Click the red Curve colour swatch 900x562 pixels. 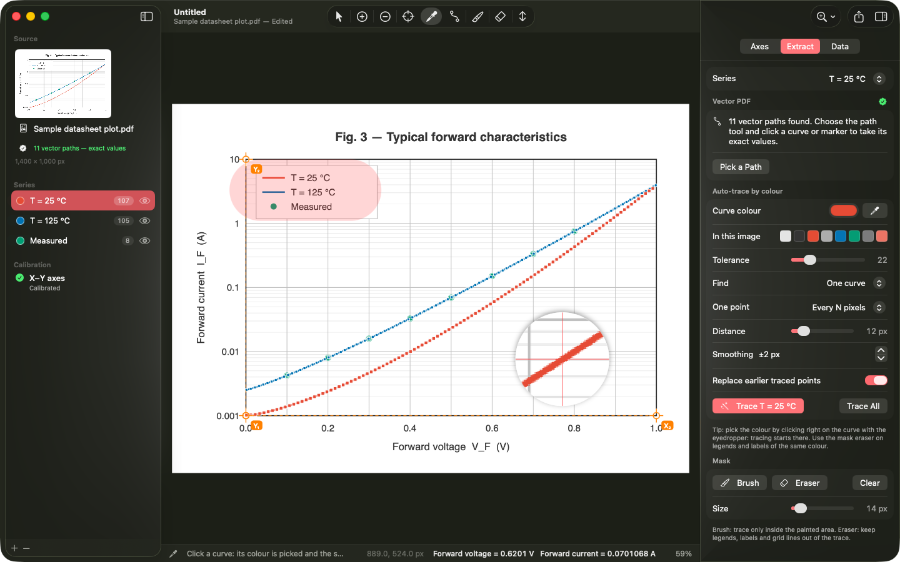click(843, 211)
